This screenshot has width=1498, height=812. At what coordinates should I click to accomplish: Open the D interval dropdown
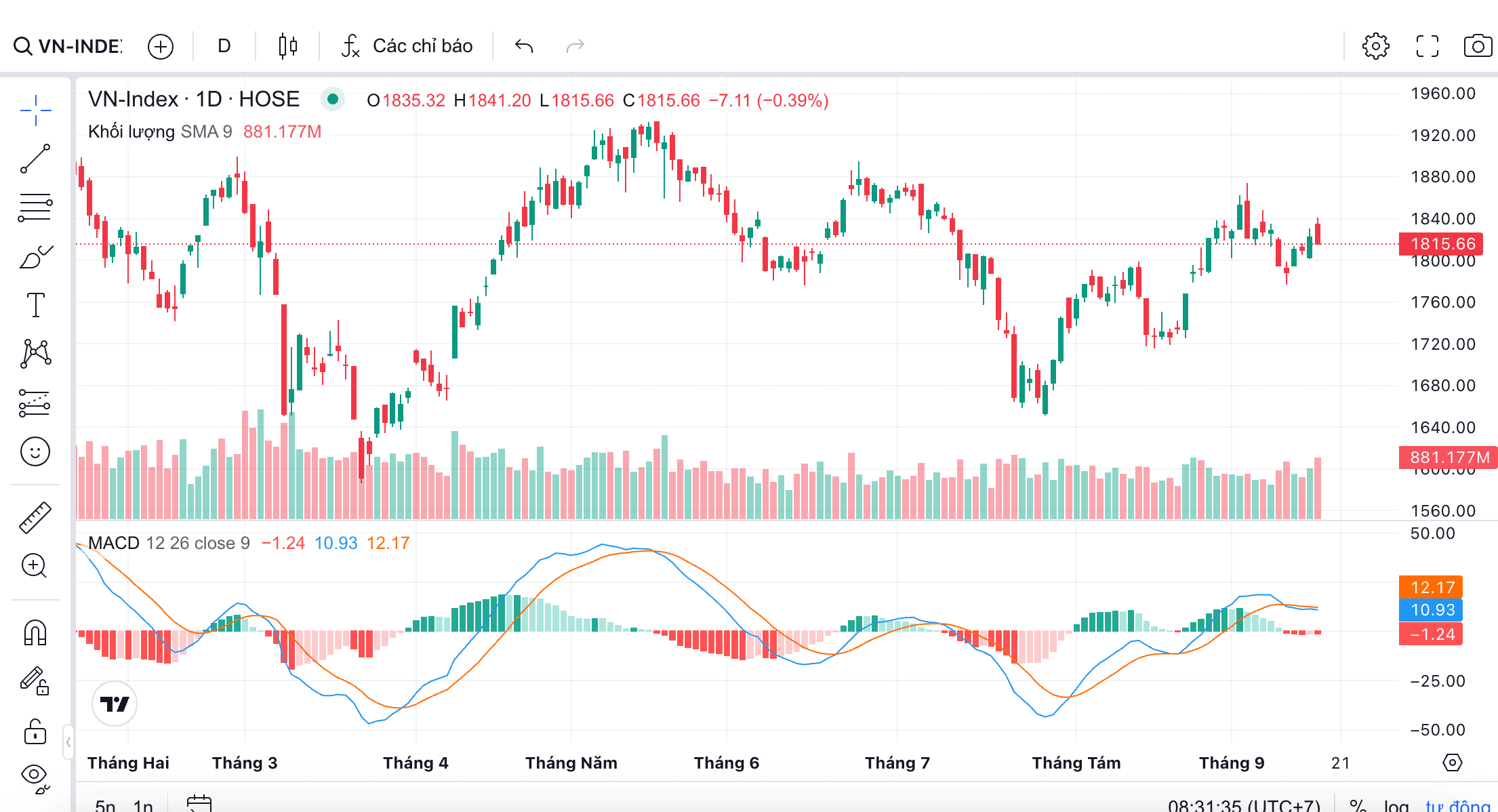point(224,46)
